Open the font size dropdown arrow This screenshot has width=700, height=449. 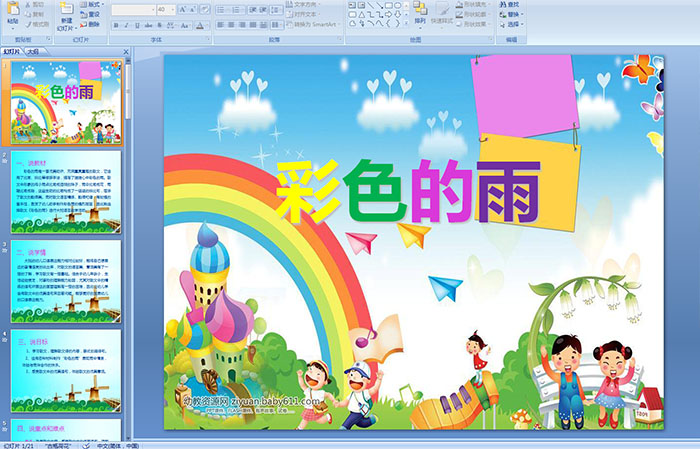(173, 9)
